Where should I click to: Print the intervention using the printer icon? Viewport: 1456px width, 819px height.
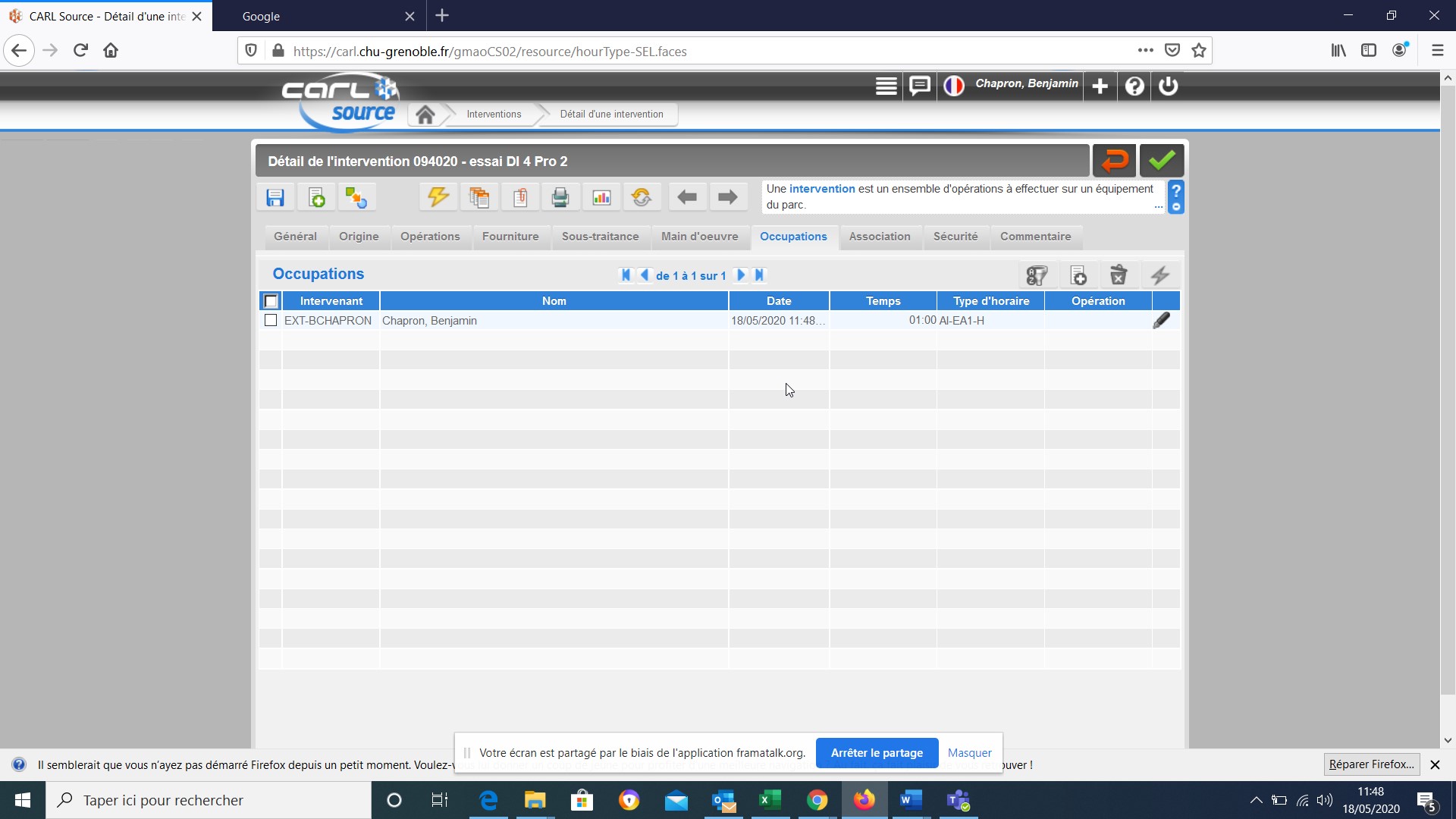pos(560,198)
